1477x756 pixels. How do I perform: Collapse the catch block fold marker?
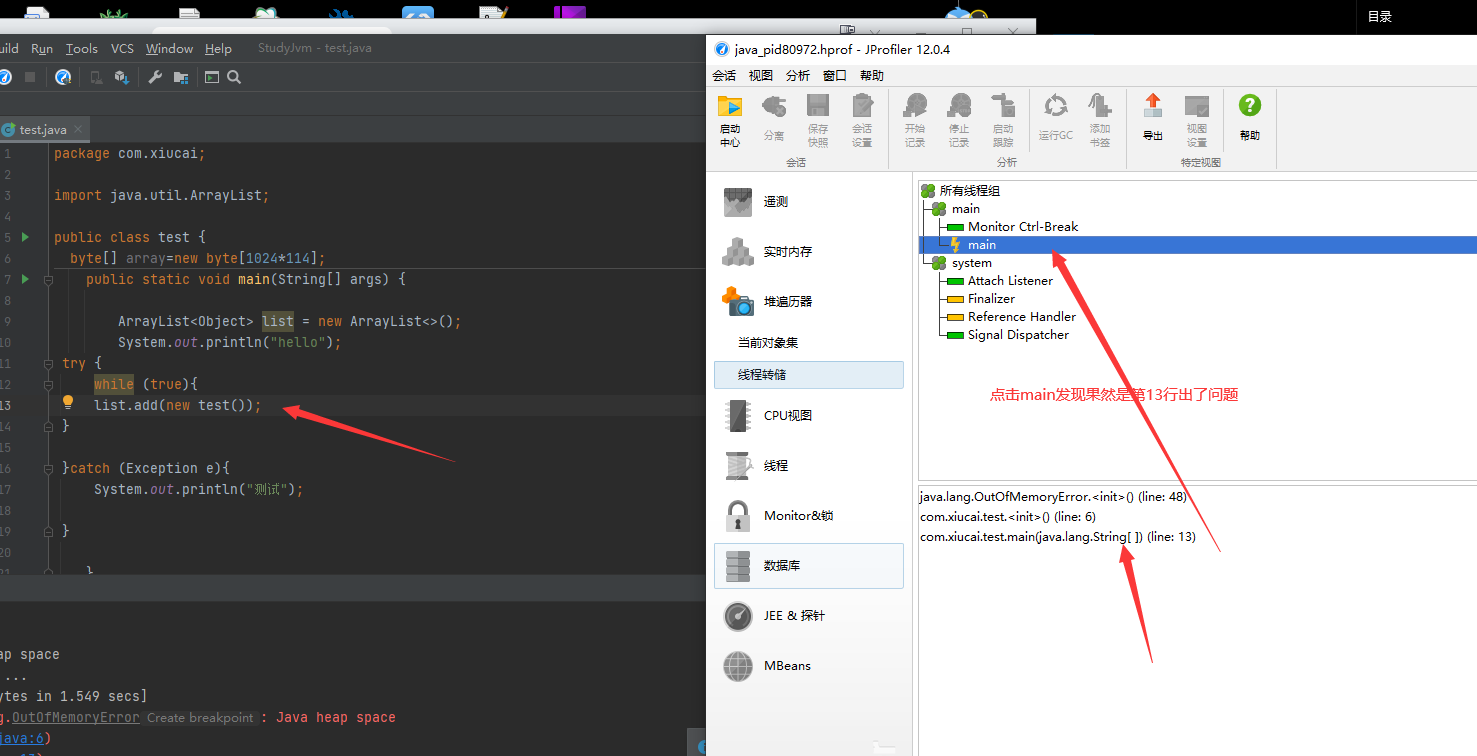(x=48, y=468)
